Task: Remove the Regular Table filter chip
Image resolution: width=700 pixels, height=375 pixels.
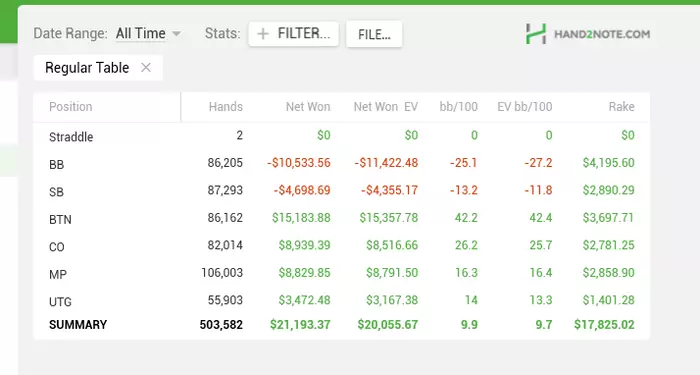Action: (146, 67)
